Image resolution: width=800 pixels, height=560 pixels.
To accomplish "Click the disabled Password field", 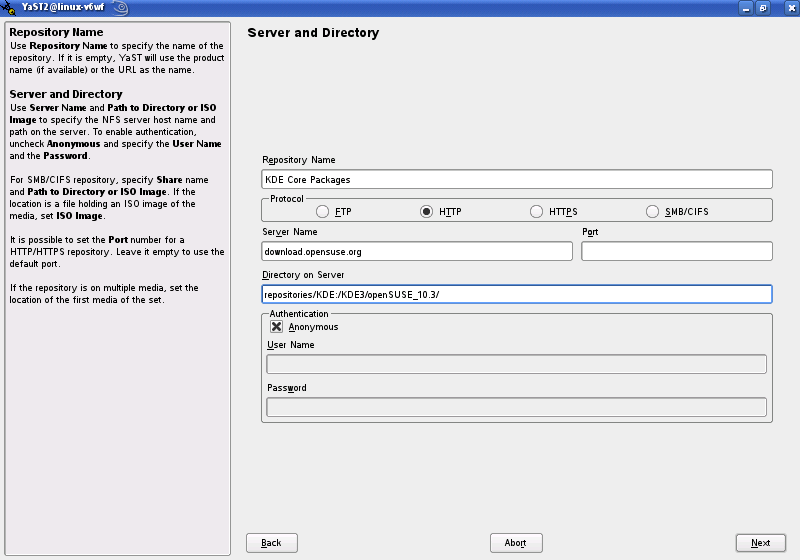I will pyautogui.click(x=516, y=407).
